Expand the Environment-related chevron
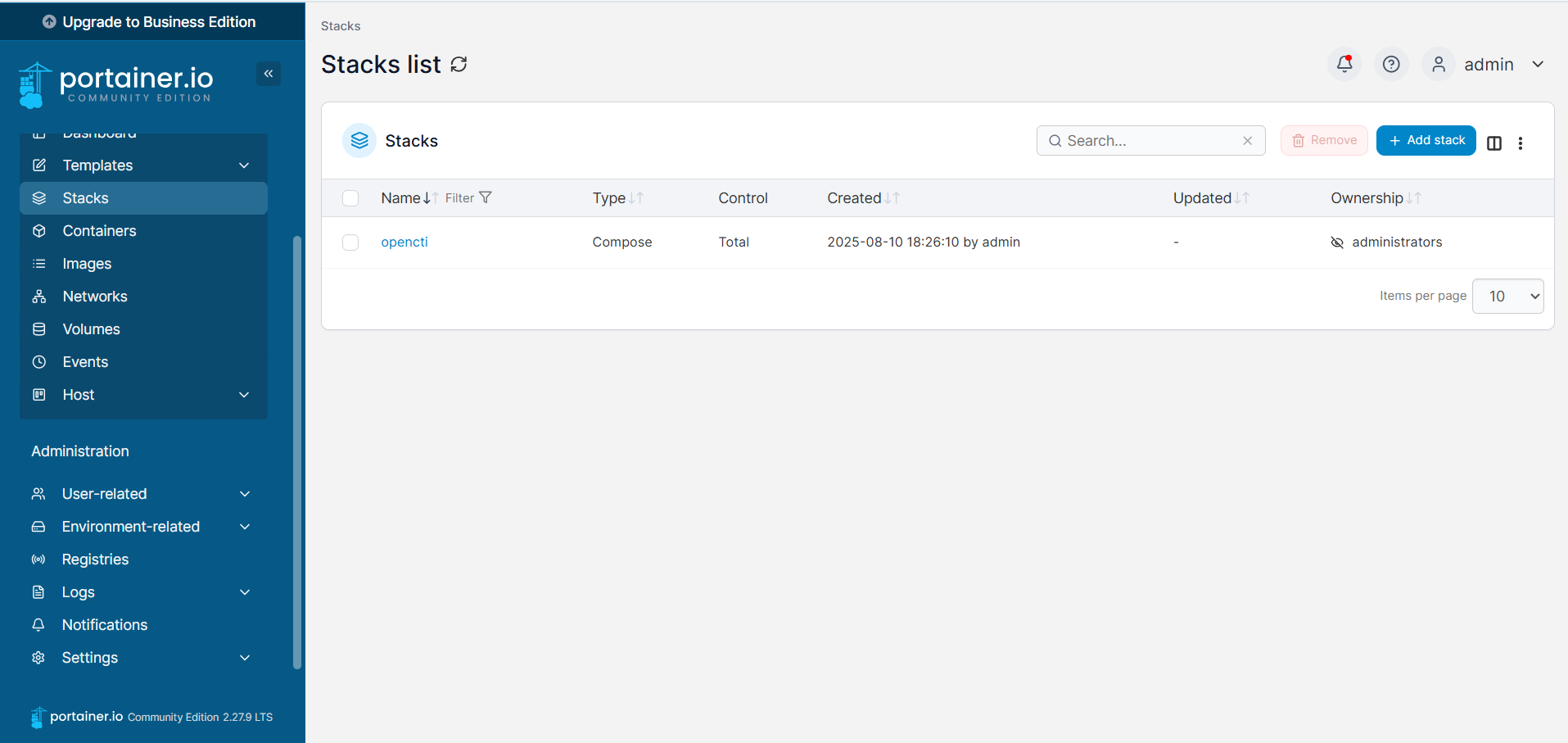 [x=245, y=527]
